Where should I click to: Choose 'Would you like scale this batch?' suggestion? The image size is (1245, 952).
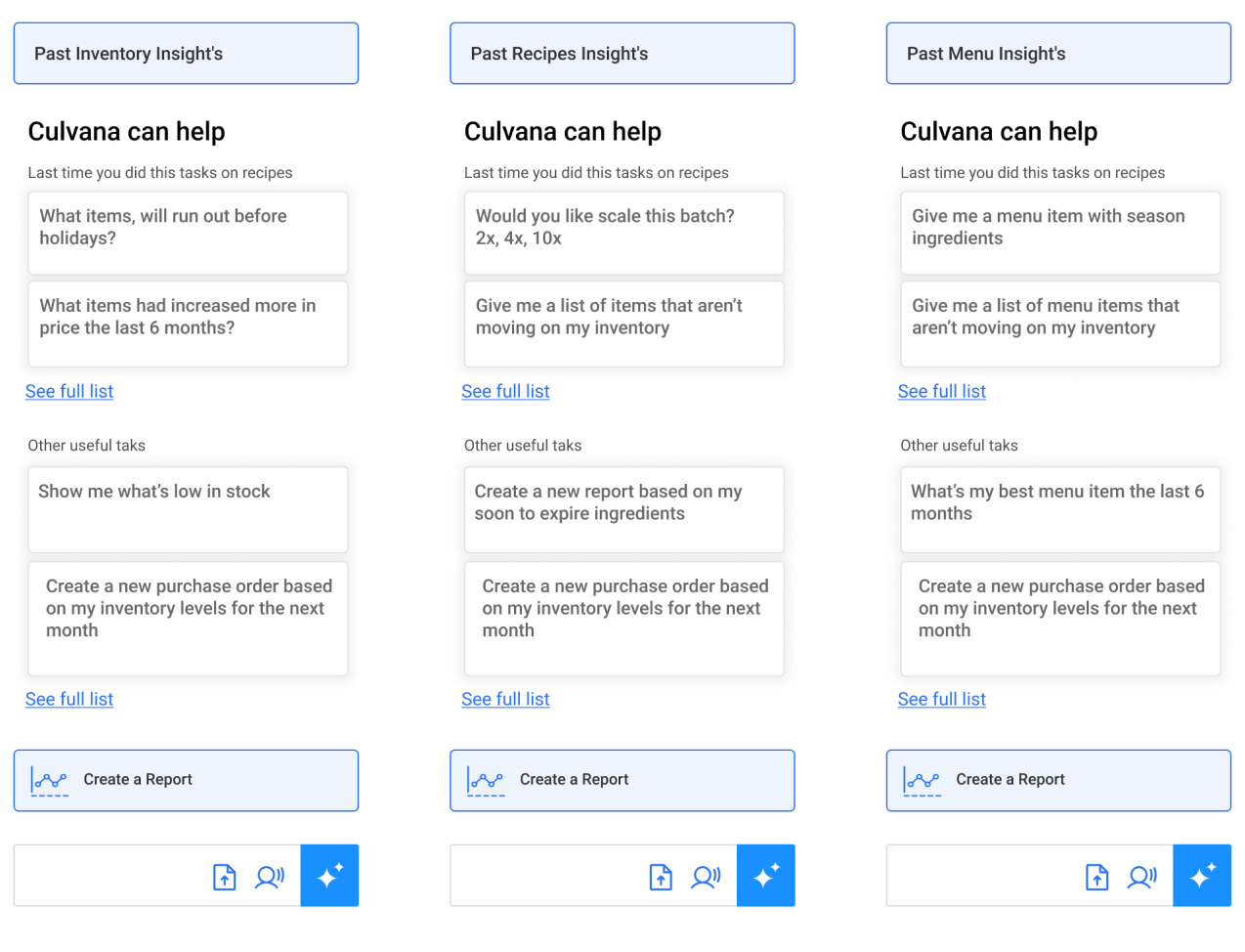[623, 233]
